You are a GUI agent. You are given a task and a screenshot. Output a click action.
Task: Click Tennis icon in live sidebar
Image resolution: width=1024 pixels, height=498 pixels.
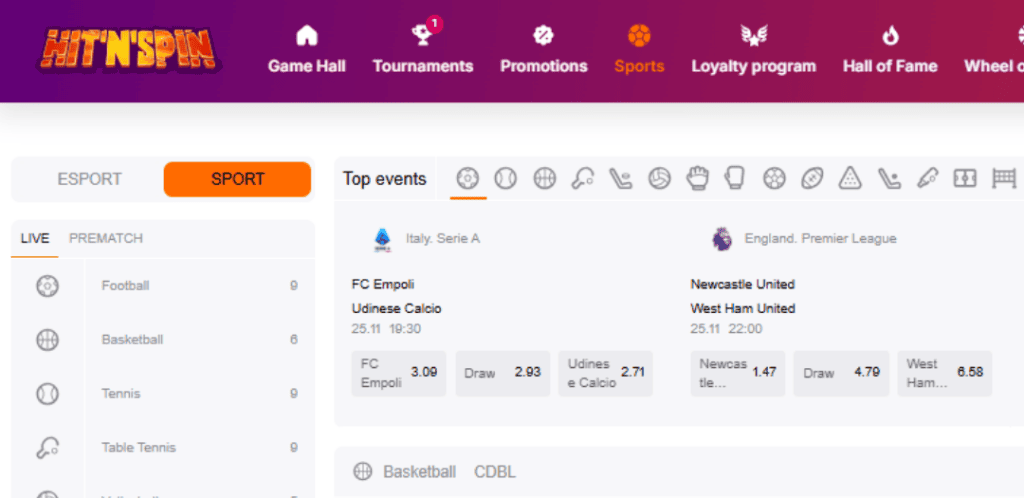pos(48,394)
